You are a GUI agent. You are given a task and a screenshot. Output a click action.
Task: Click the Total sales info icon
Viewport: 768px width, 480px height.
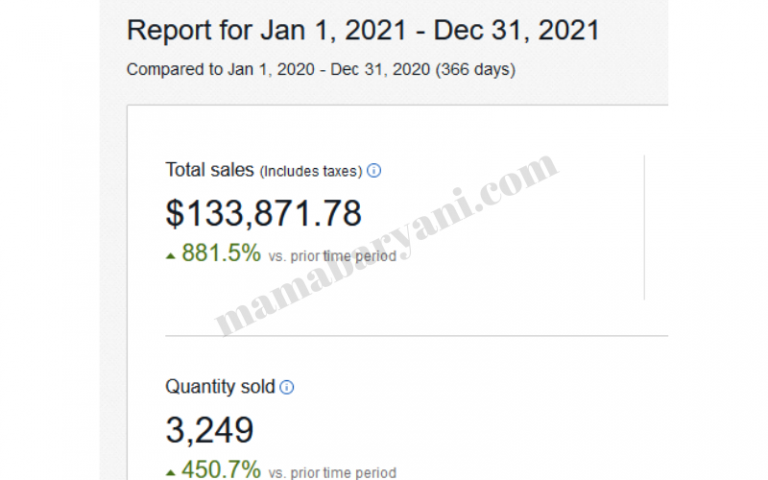click(374, 171)
